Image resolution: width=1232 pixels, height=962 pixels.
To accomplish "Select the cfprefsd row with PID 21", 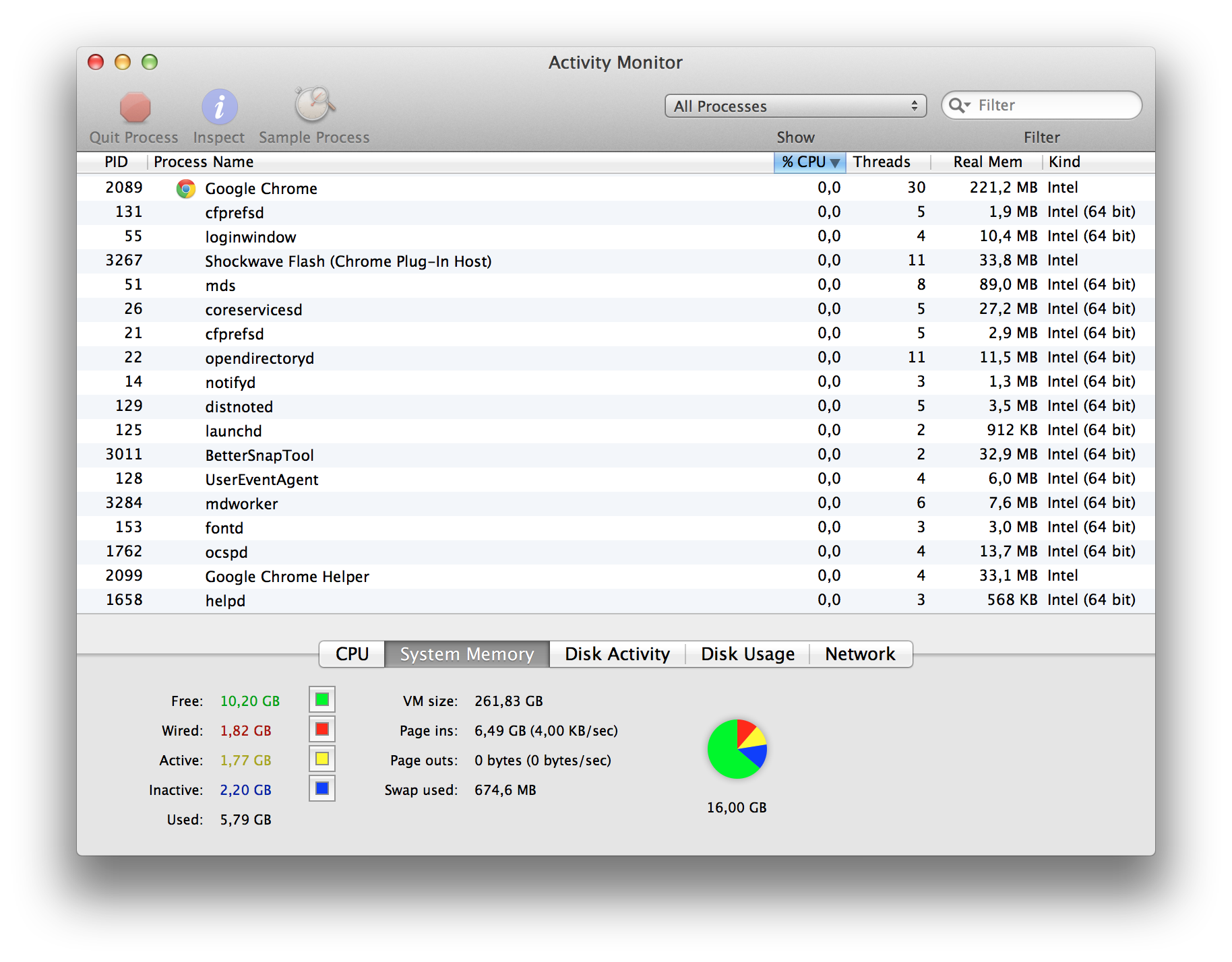I will 616,334.
